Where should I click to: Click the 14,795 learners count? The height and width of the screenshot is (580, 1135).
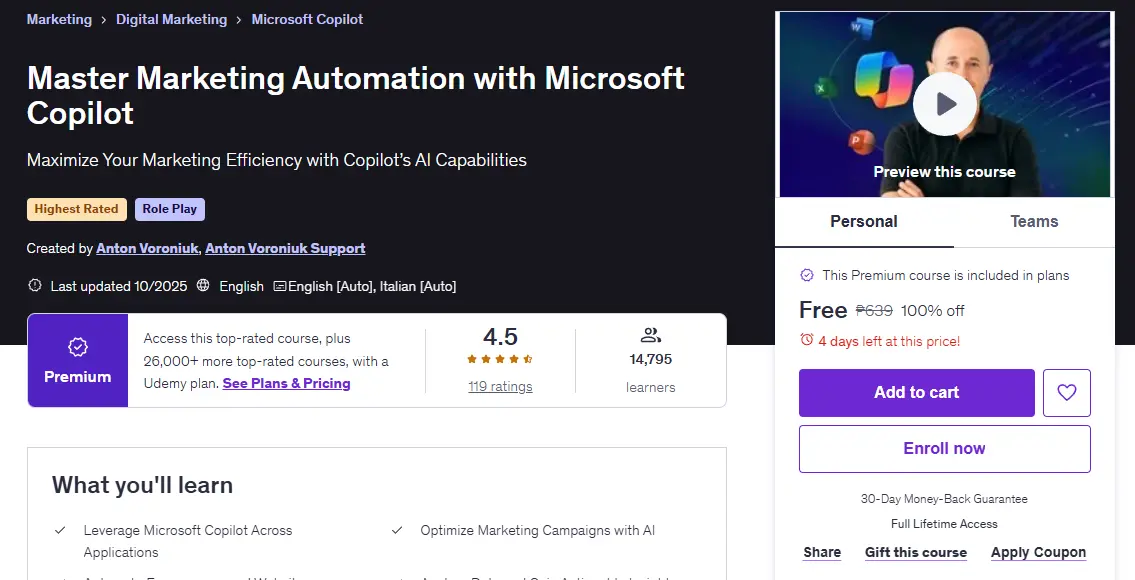(651, 359)
